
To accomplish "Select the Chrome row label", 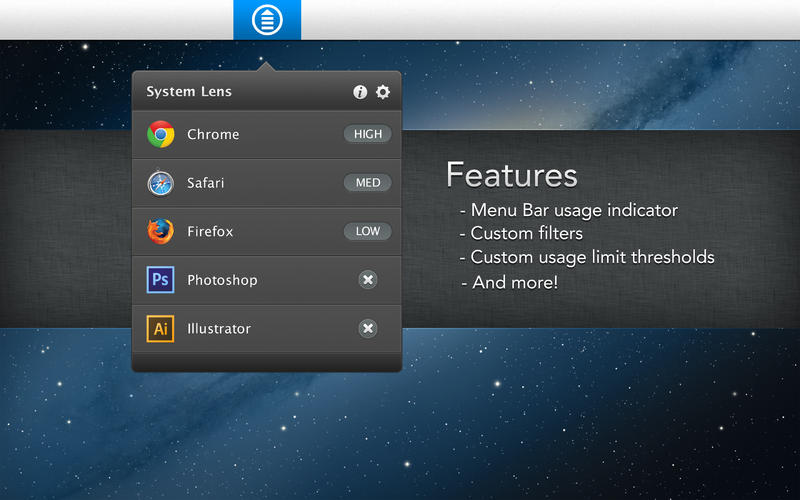I will 213,134.
